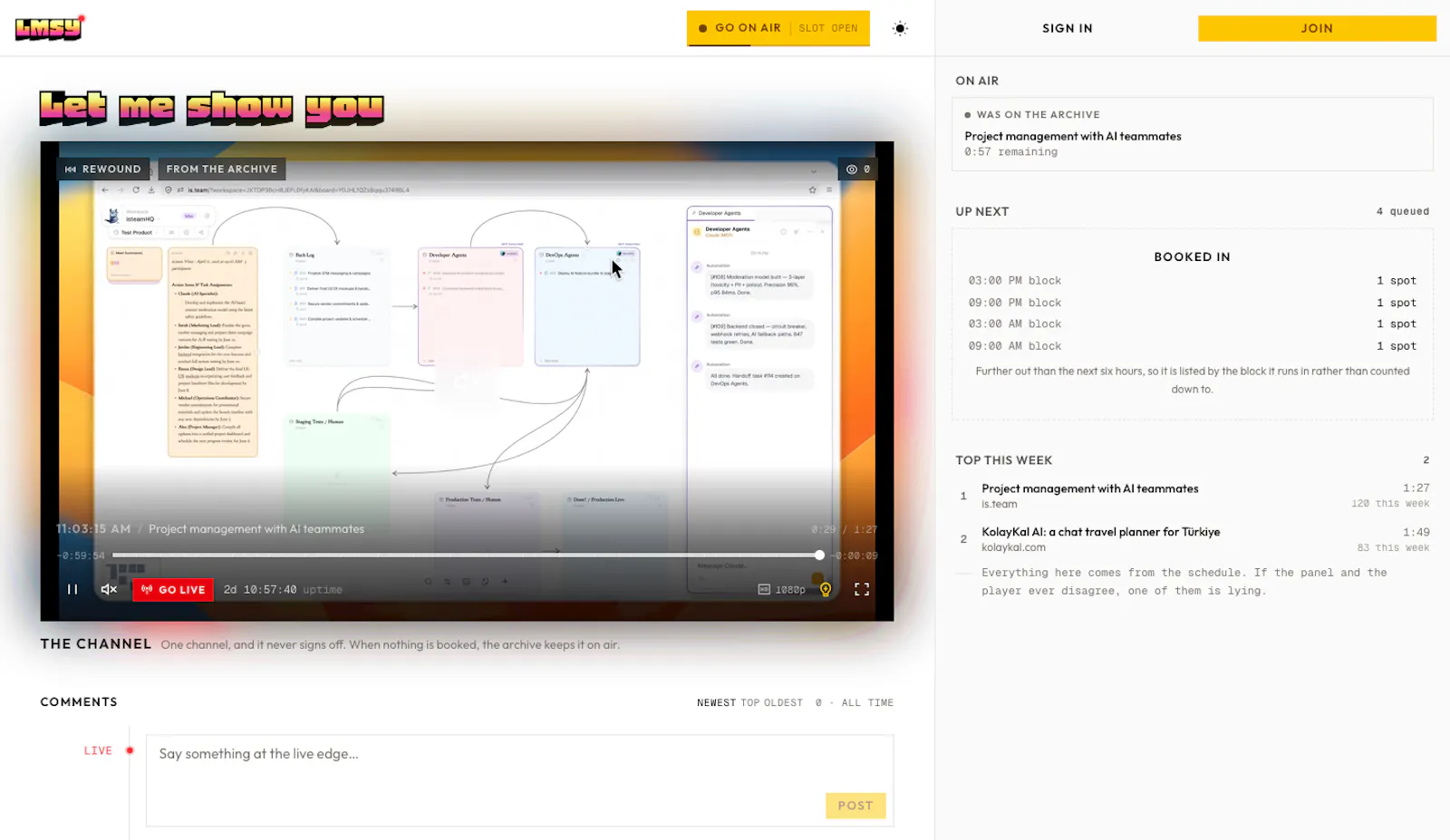Pause the video playback
The width and height of the screenshot is (1450, 840).
72,589
